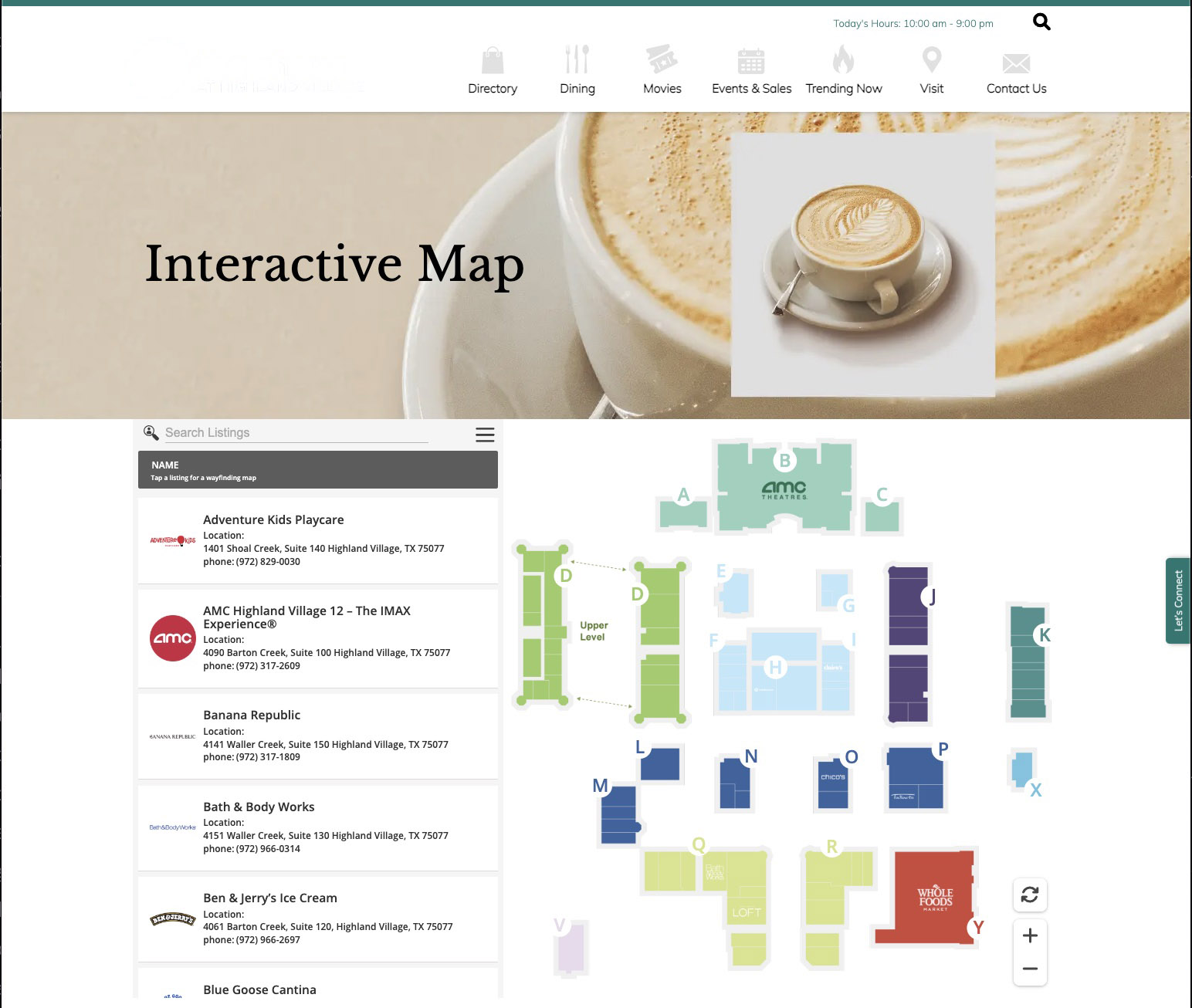The image size is (1192, 1008).
Task: Click the Banana Republic logo thumbnail
Action: [172, 736]
